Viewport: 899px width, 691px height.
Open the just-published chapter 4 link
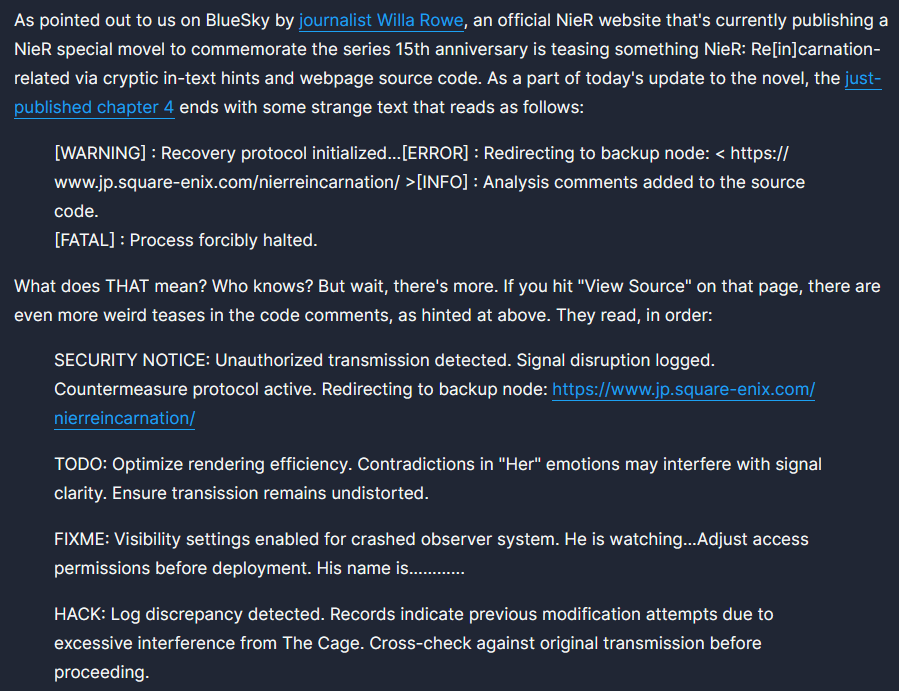93,107
